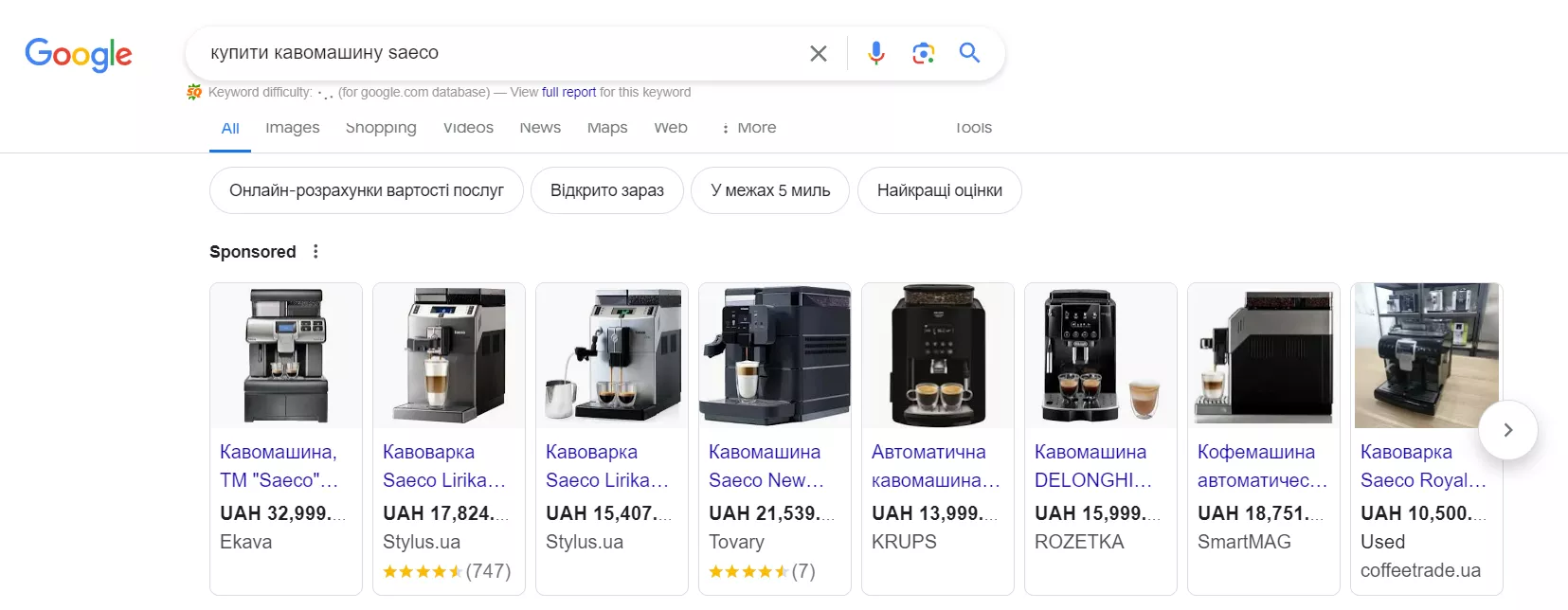
Task: Switch to the Shopping tab
Action: 381,128
